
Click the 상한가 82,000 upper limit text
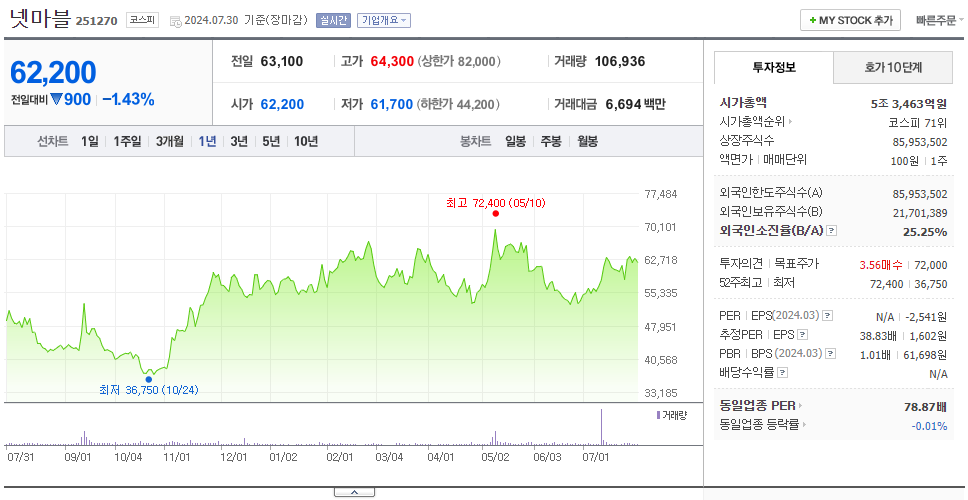[459, 62]
